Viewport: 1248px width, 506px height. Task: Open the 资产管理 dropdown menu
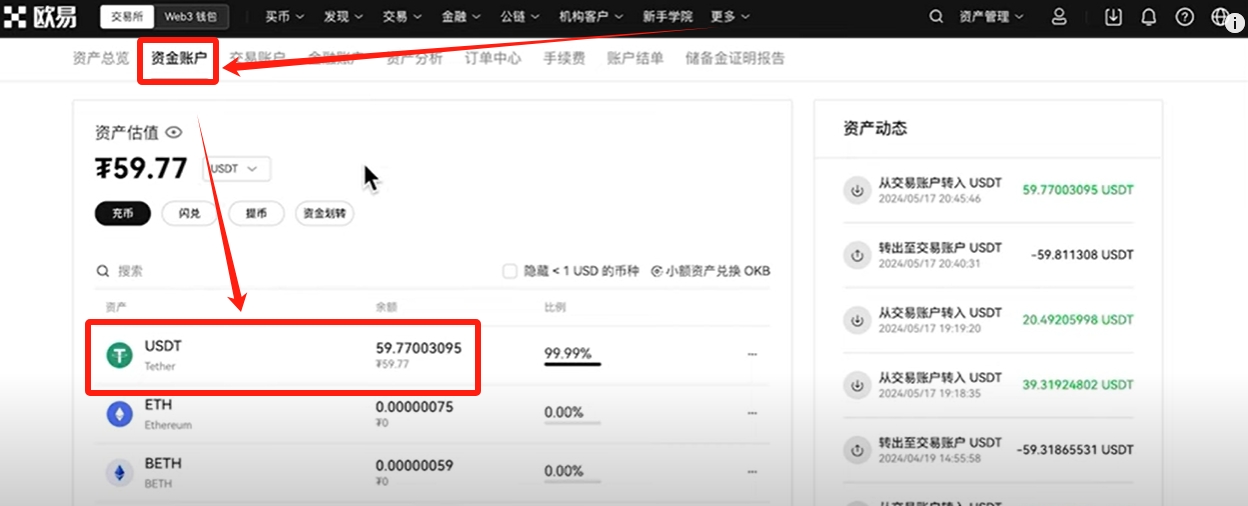[x=991, y=17]
